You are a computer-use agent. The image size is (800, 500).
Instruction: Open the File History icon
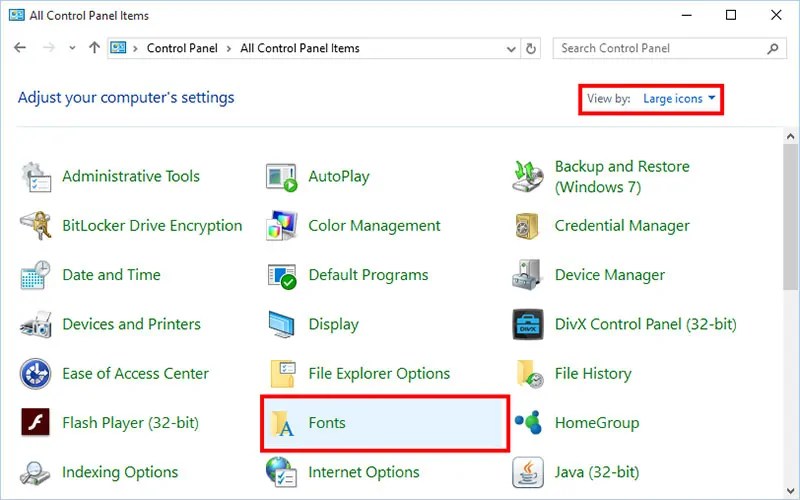(x=529, y=374)
